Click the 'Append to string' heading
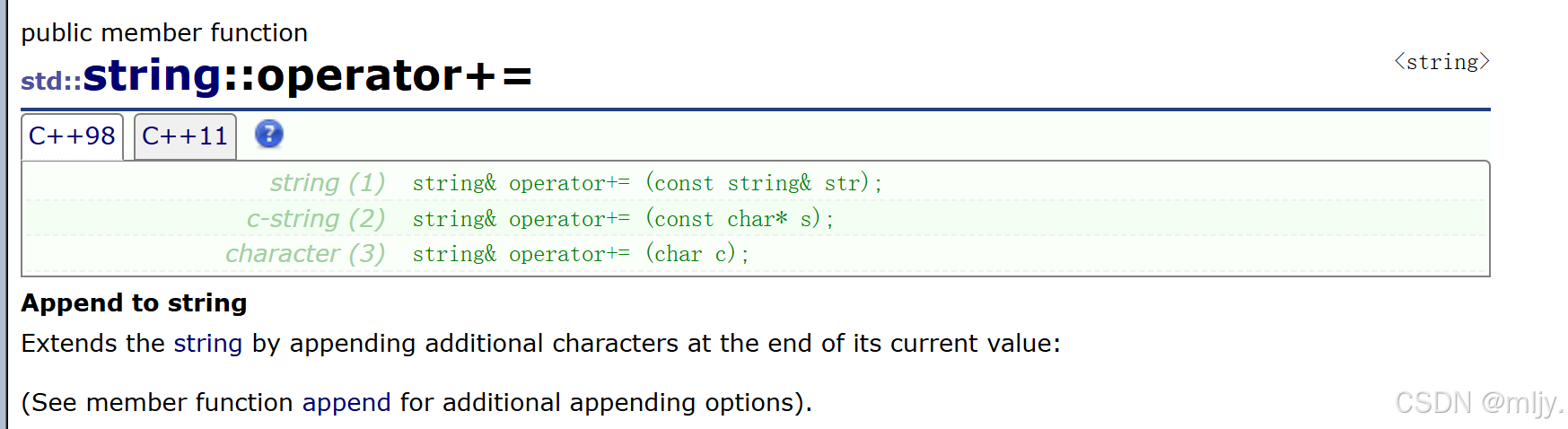1568x429 pixels. (x=135, y=303)
